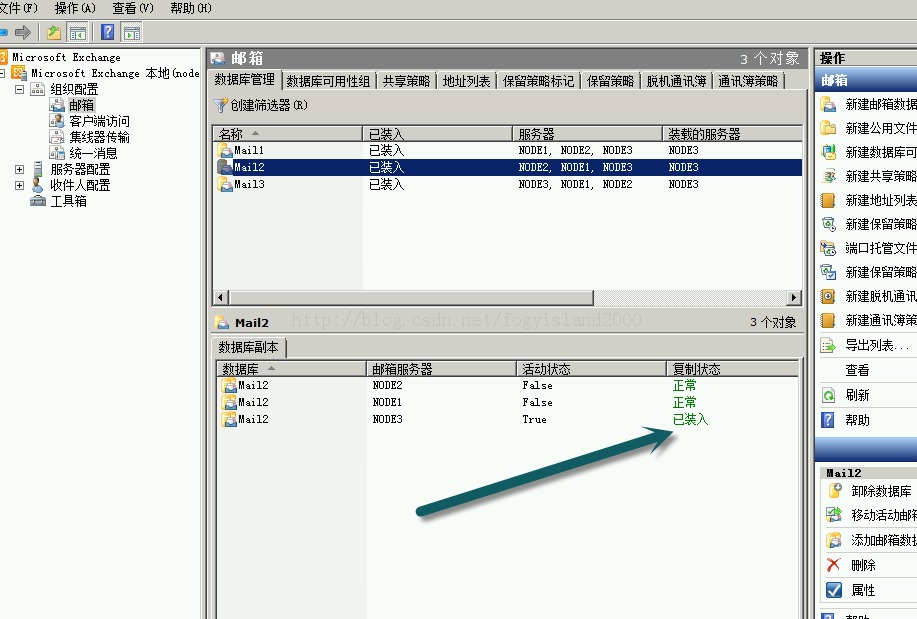Expand the 收件人配置 tree node
This screenshot has height=619, width=917.
coord(19,185)
